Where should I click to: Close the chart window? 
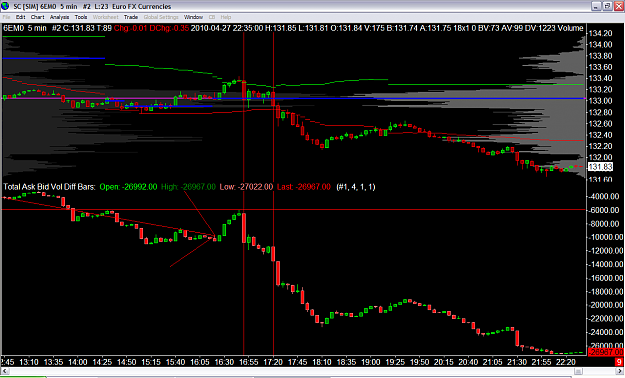tap(619, 6)
